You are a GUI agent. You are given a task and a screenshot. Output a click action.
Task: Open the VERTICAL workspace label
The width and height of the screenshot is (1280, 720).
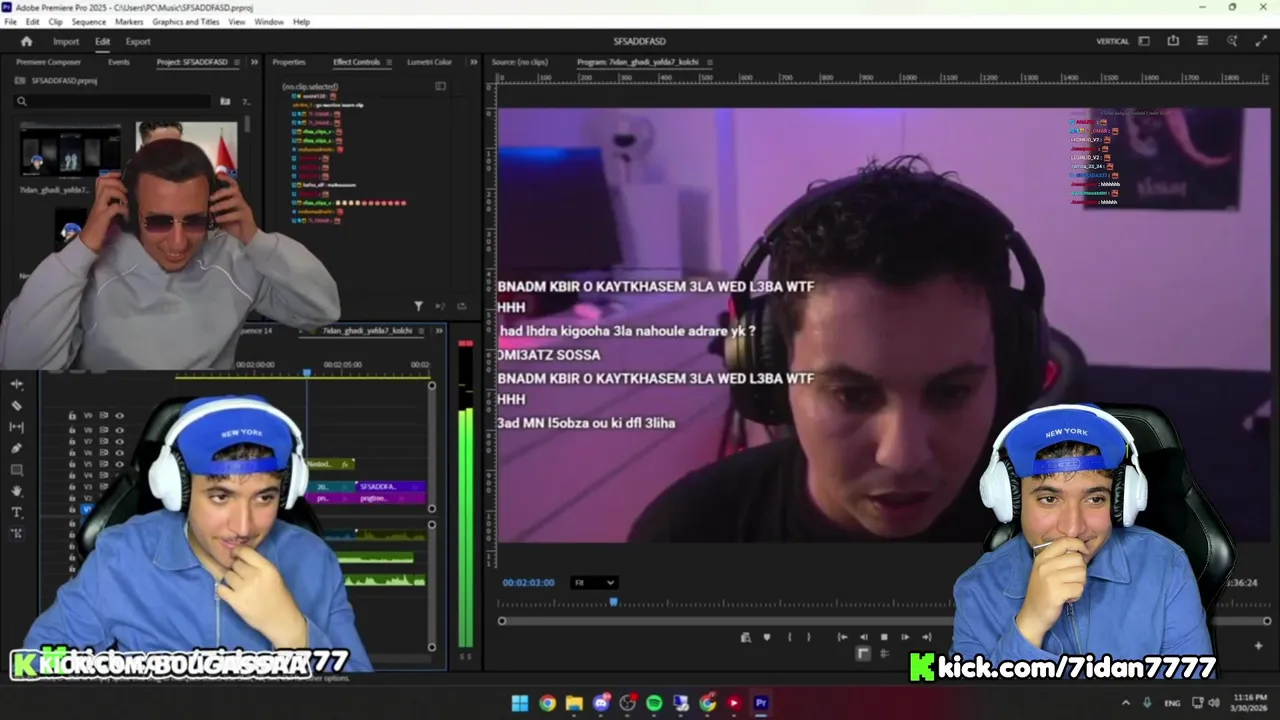click(1112, 41)
